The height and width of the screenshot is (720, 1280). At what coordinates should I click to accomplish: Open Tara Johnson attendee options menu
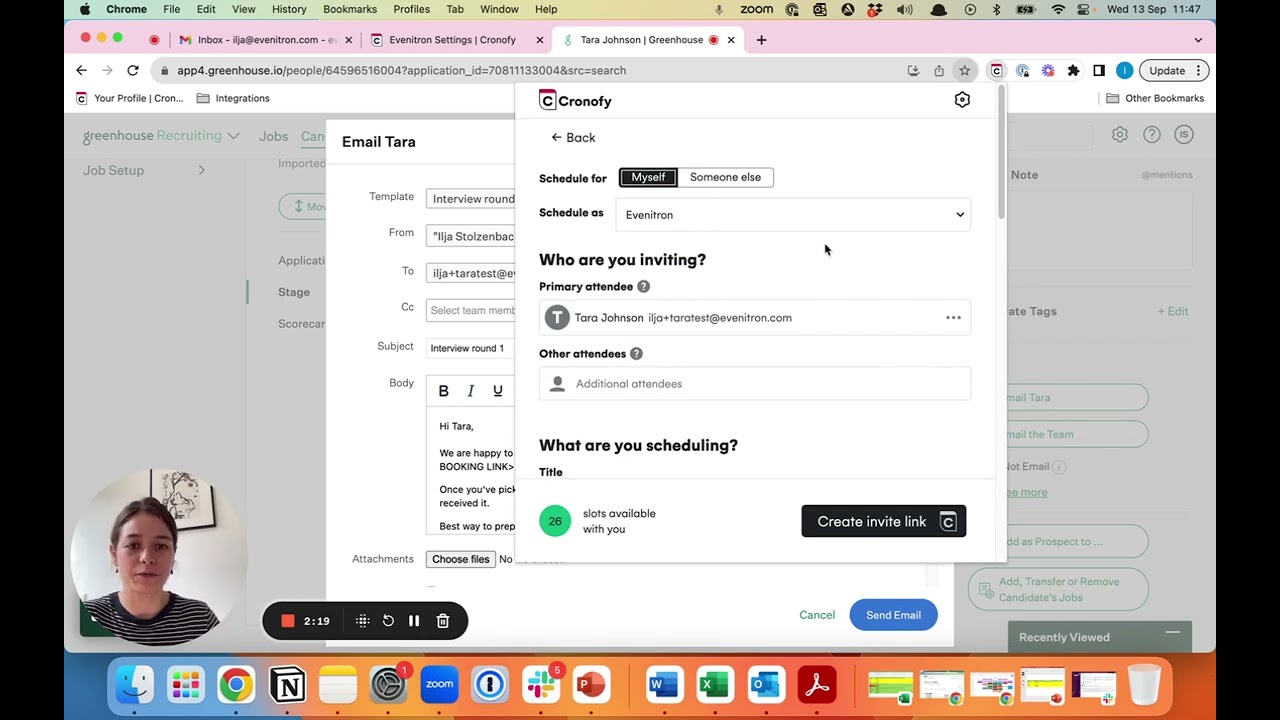tap(953, 318)
